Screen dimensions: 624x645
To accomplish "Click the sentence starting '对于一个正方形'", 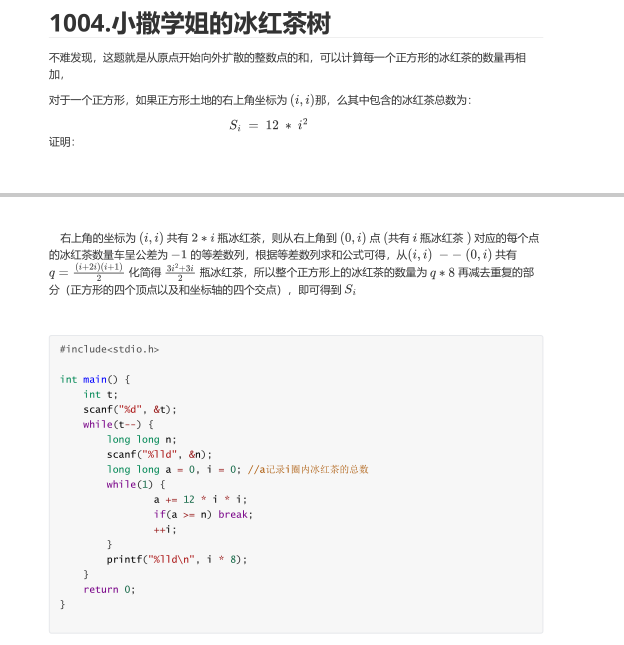I will click(260, 100).
